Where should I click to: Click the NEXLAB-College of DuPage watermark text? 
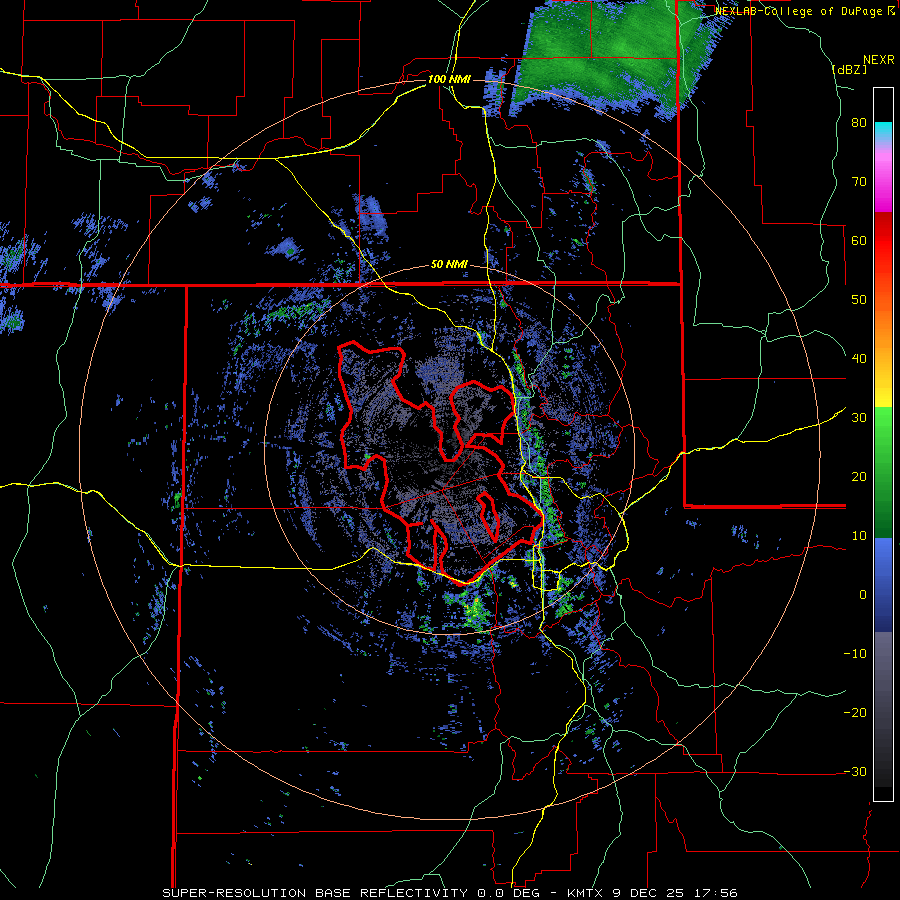tap(804, 11)
